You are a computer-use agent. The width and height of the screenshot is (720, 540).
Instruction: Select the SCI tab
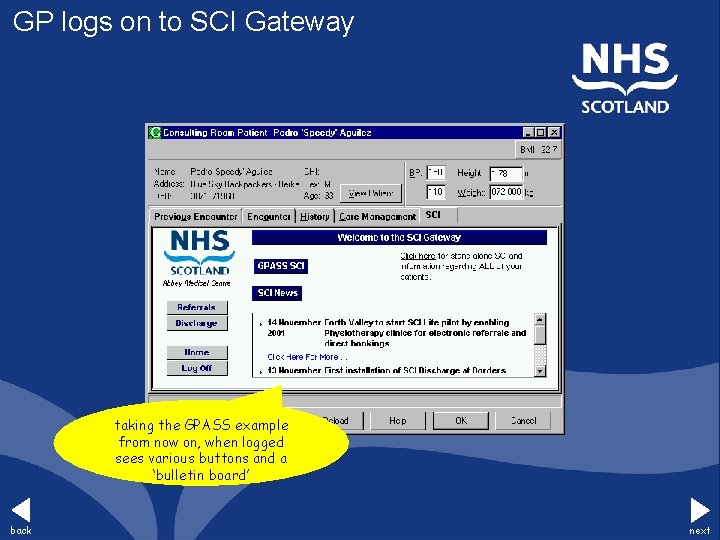pos(439,215)
